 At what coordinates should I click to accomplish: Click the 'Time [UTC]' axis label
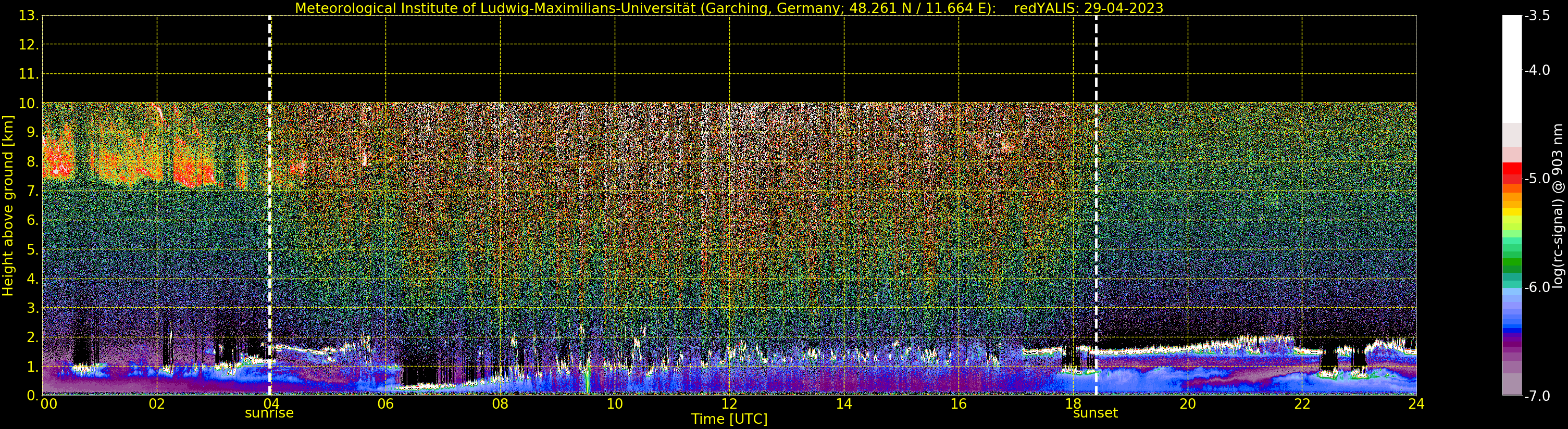729,419
